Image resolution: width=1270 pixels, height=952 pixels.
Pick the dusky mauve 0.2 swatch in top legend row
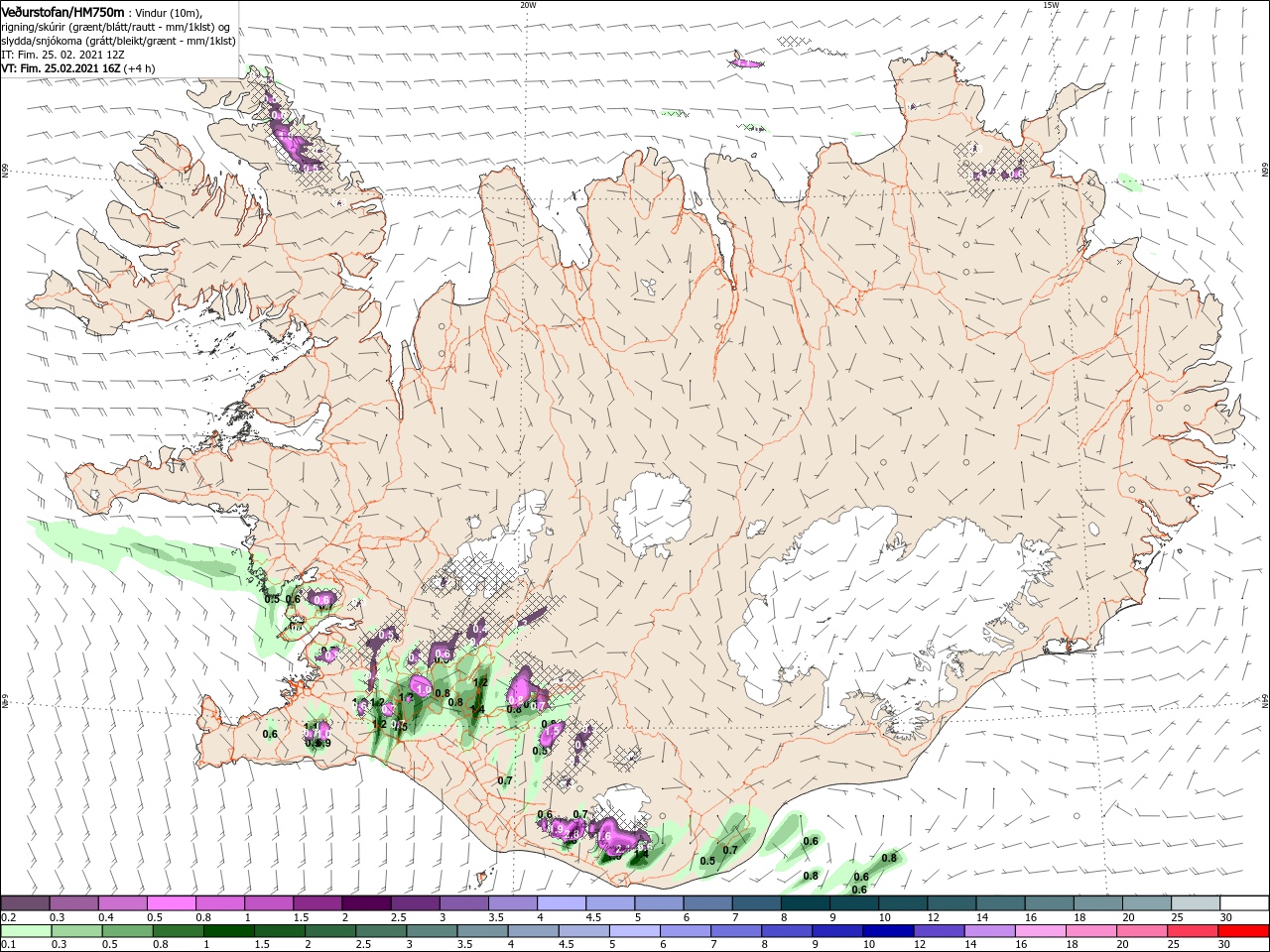pos(25,902)
